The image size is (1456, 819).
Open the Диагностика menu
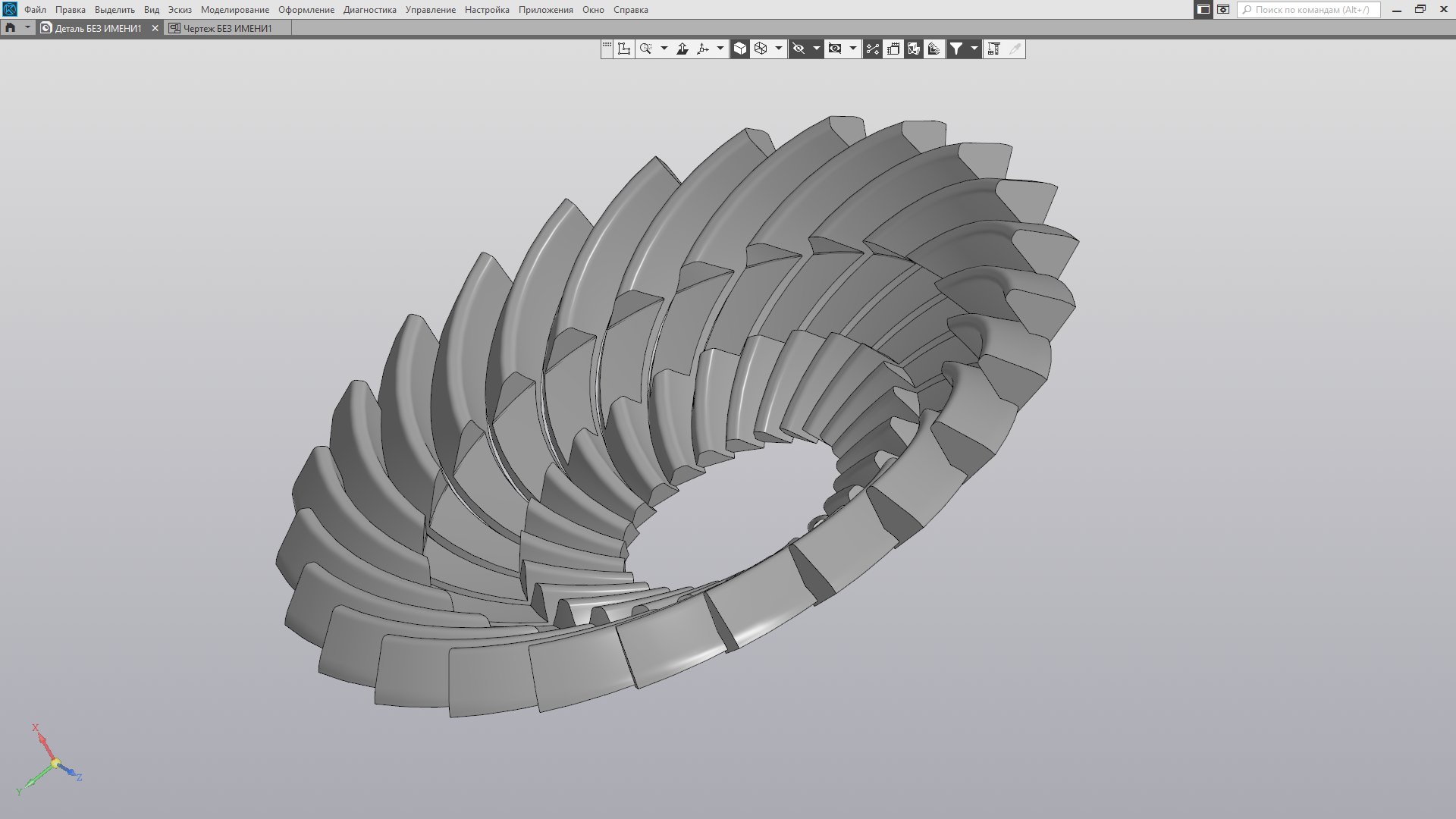pos(369,10)
